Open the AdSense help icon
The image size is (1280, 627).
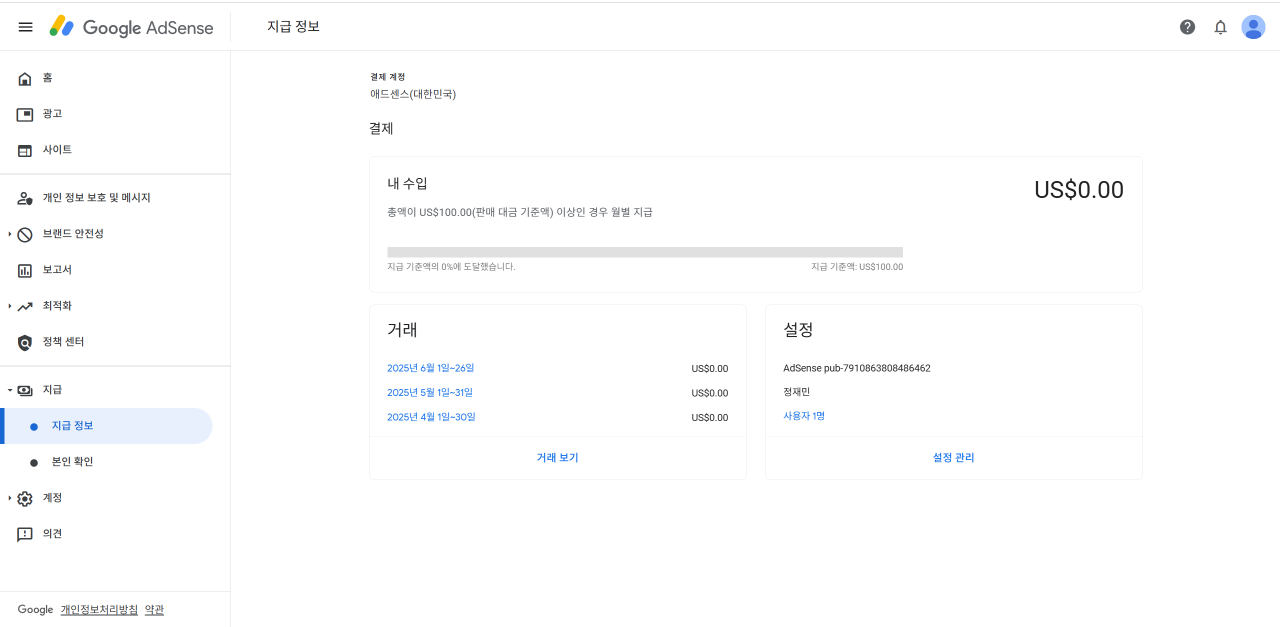1187,27
